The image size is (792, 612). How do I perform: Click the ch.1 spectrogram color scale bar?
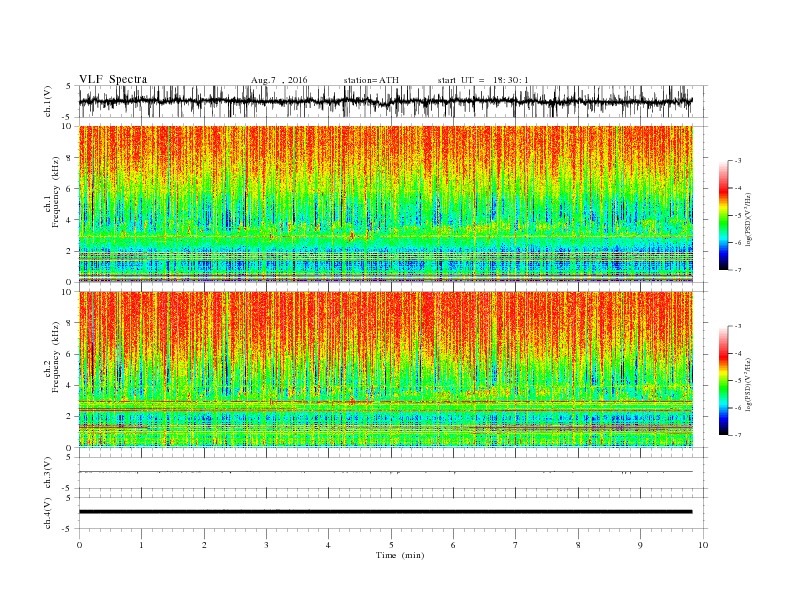pos(723,215)
